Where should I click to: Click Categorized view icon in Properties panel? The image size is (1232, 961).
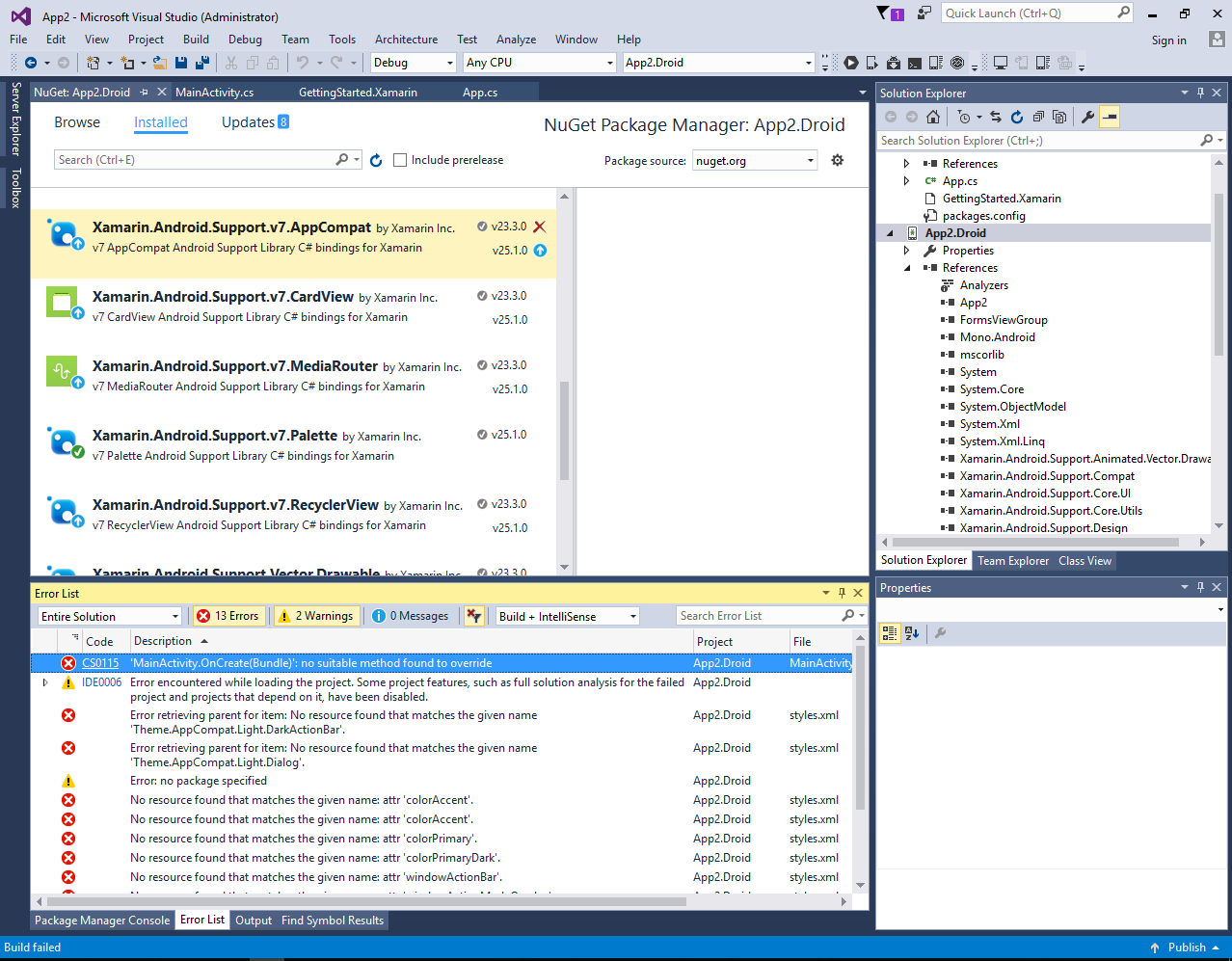[x=890, y=633]
